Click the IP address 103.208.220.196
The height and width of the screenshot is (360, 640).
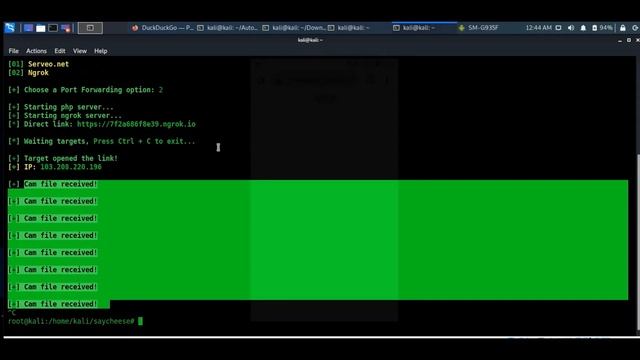[71, 167]
